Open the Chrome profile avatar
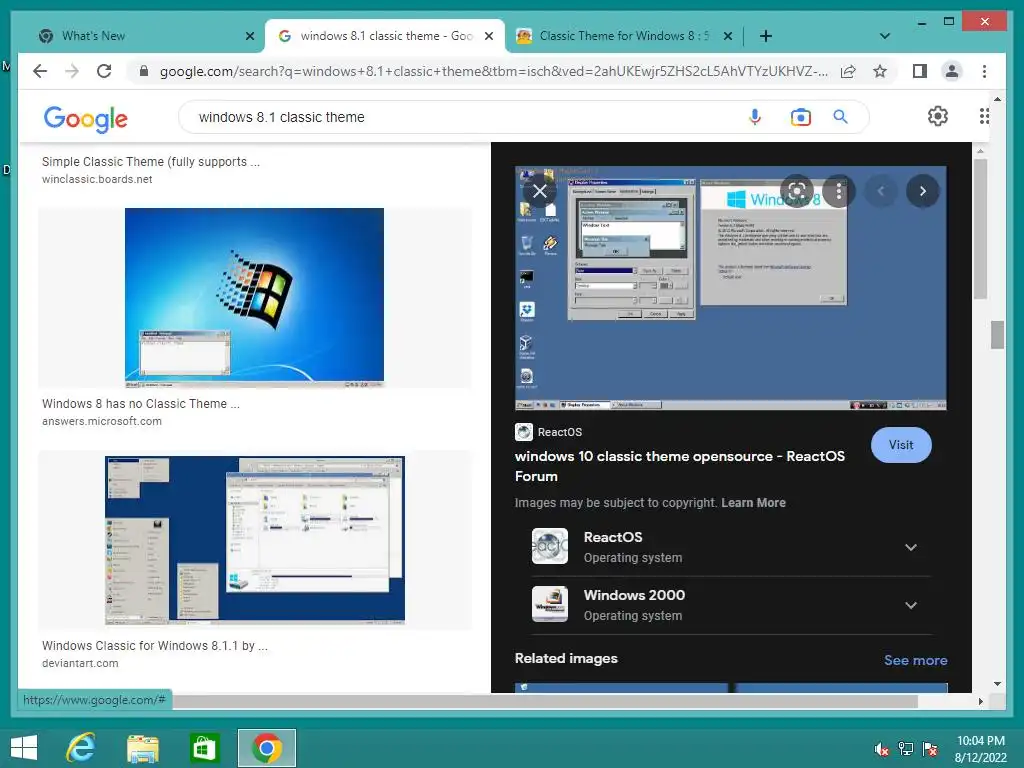Image resolution: width=1024 pixels, height=768 pixels. point(952,71)
